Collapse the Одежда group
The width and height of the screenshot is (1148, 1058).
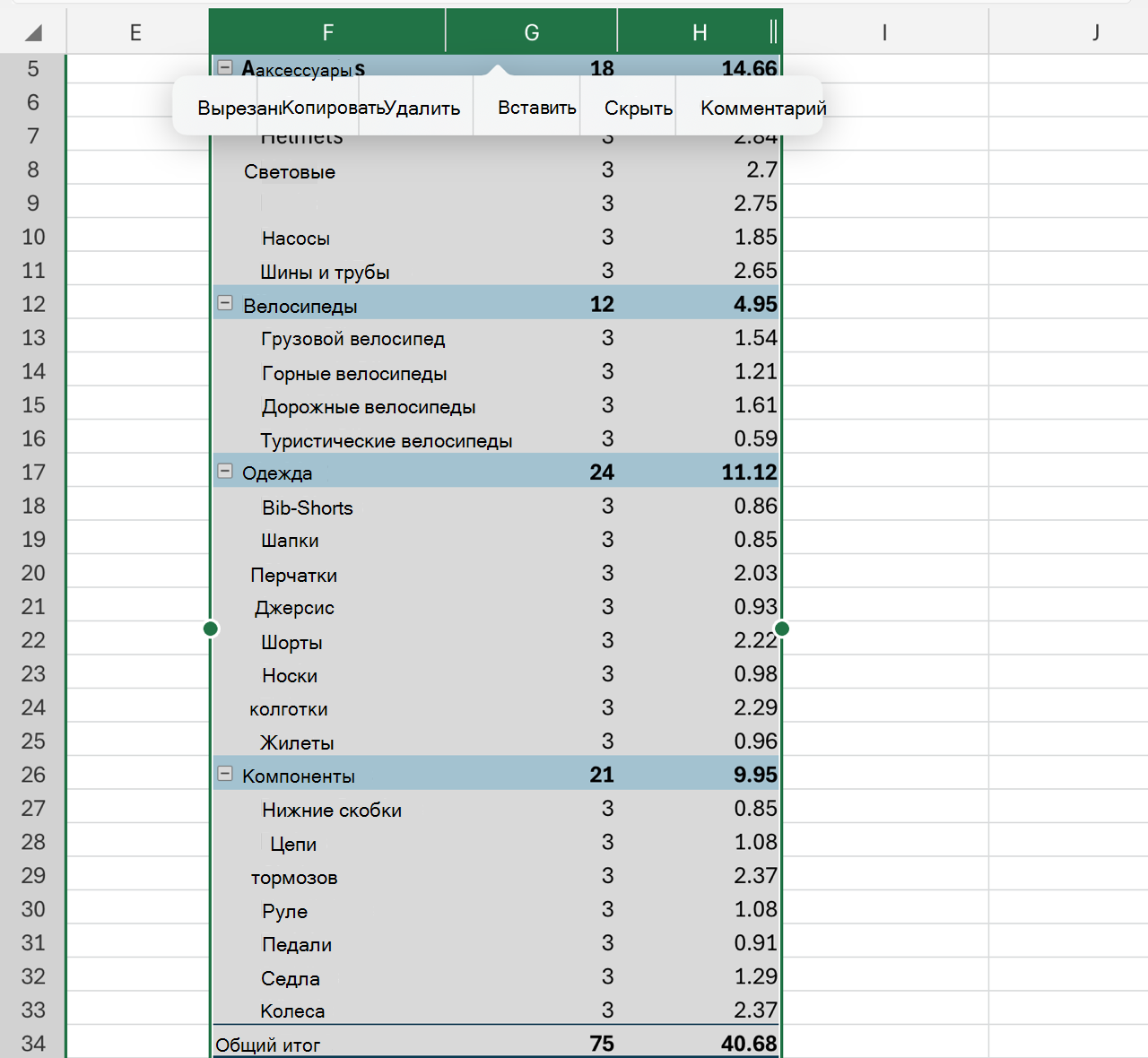(225, 471)
